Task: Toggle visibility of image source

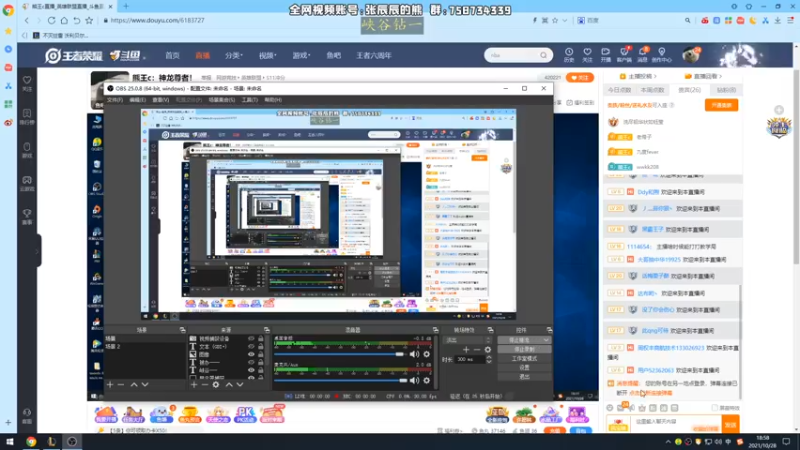Action: (x=251, y=354)
